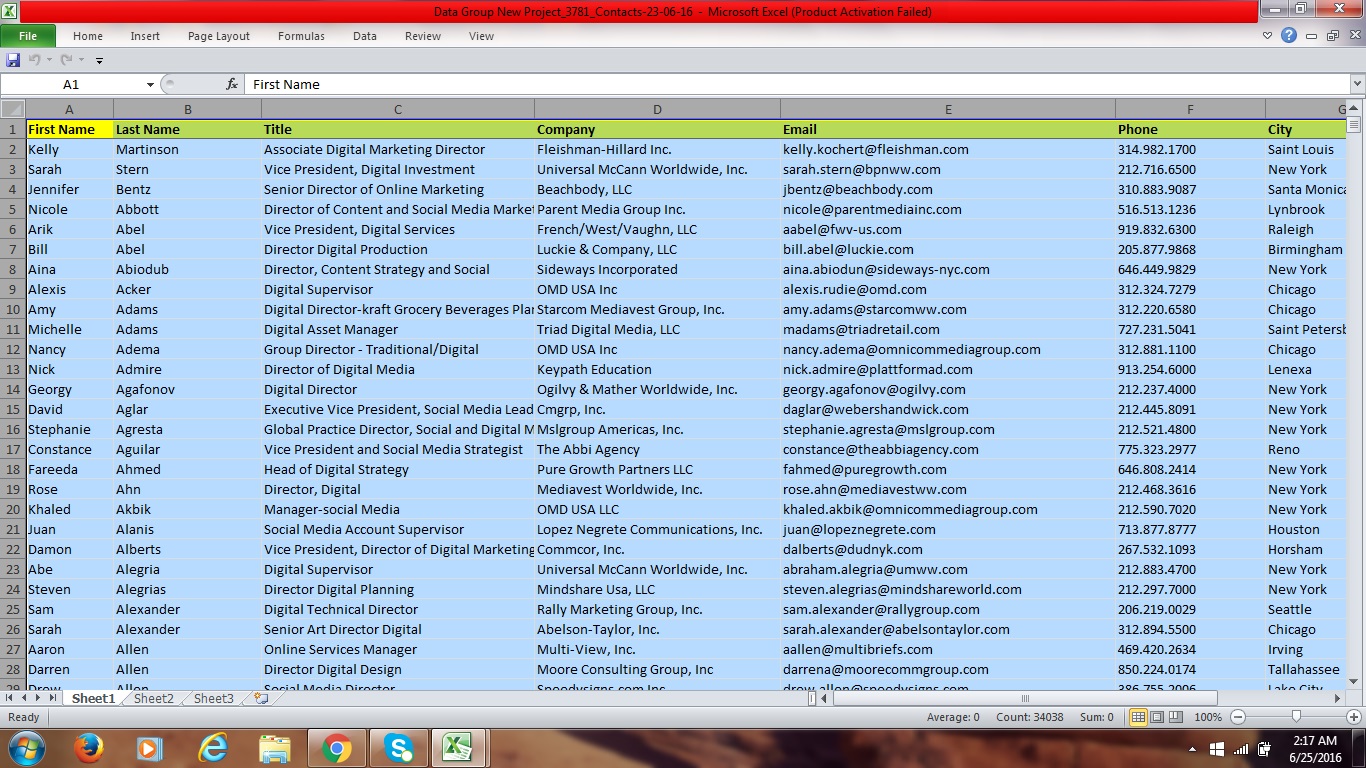
Task: Select column A header
Action: click(x=69, y=109)
